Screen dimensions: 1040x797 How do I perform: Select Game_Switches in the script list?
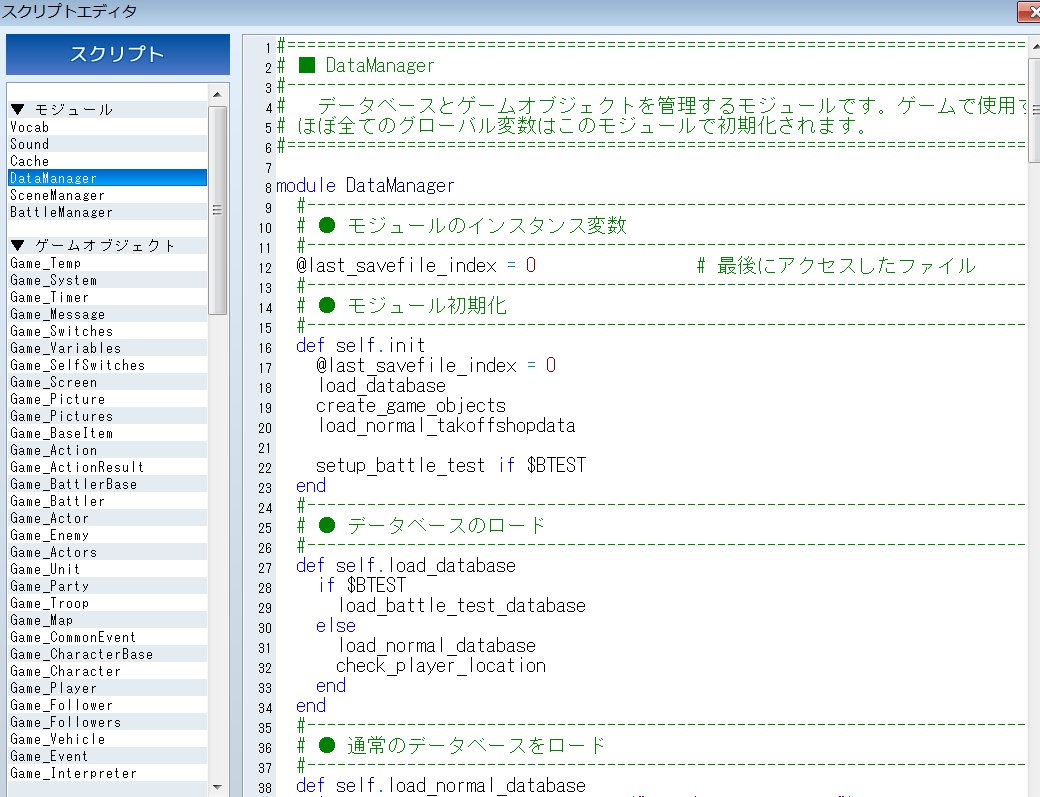(107, 331)
